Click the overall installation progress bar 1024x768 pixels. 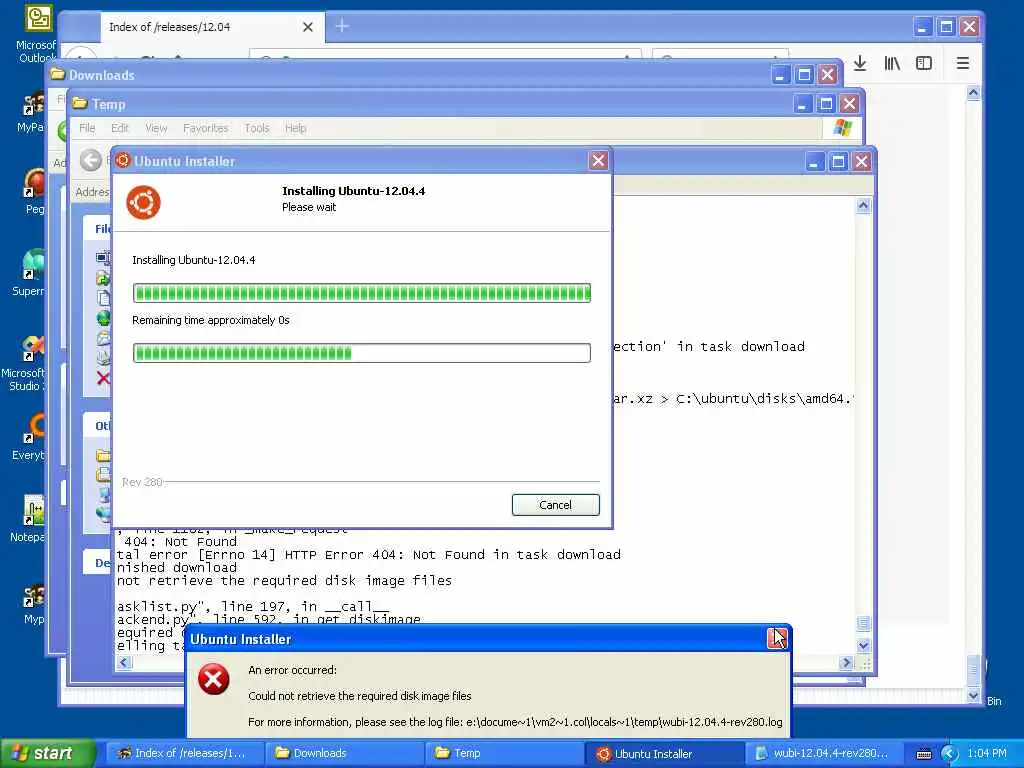362,293
